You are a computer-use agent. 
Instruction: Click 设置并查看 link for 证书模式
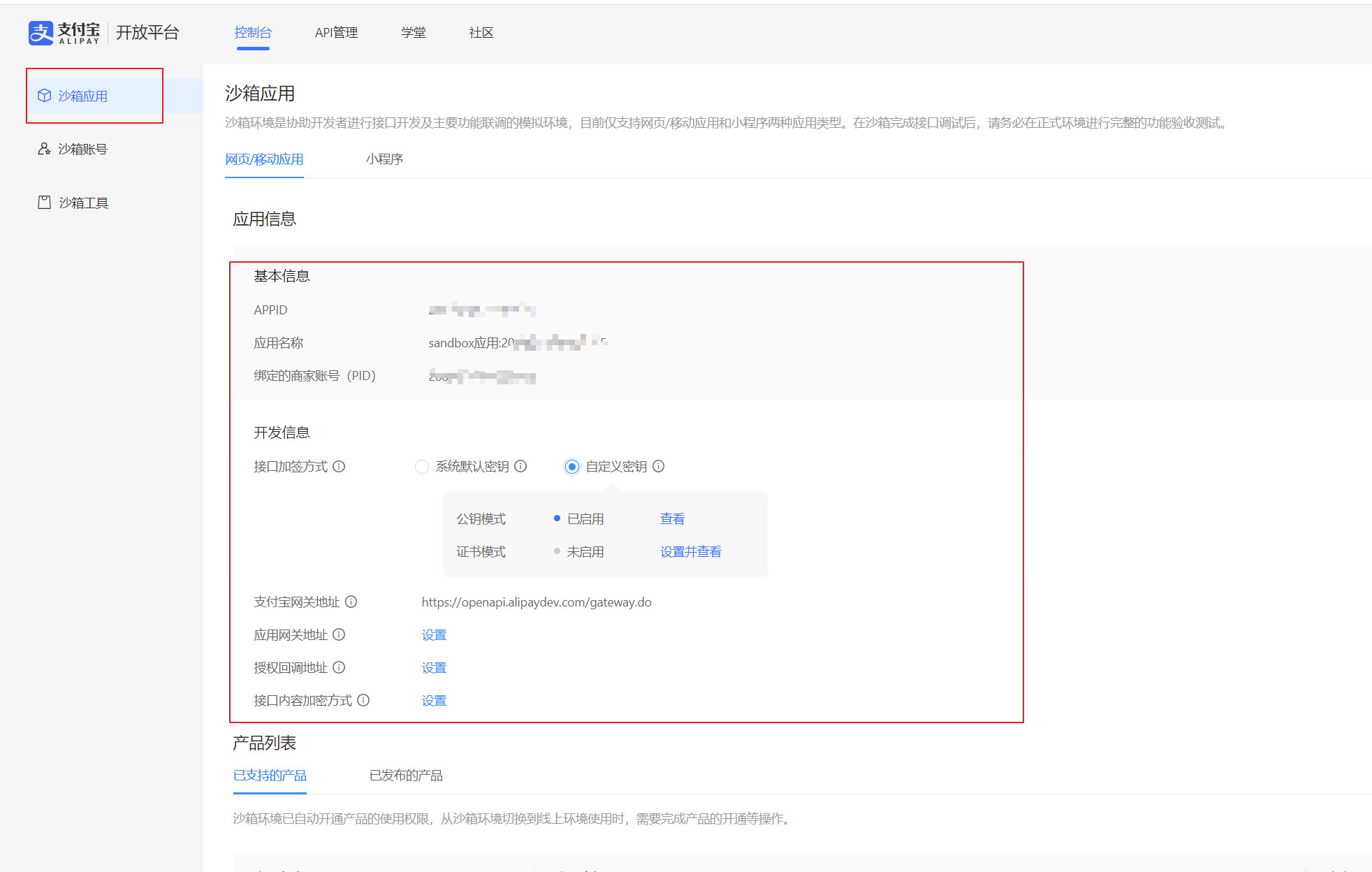[x=690, y=552]
